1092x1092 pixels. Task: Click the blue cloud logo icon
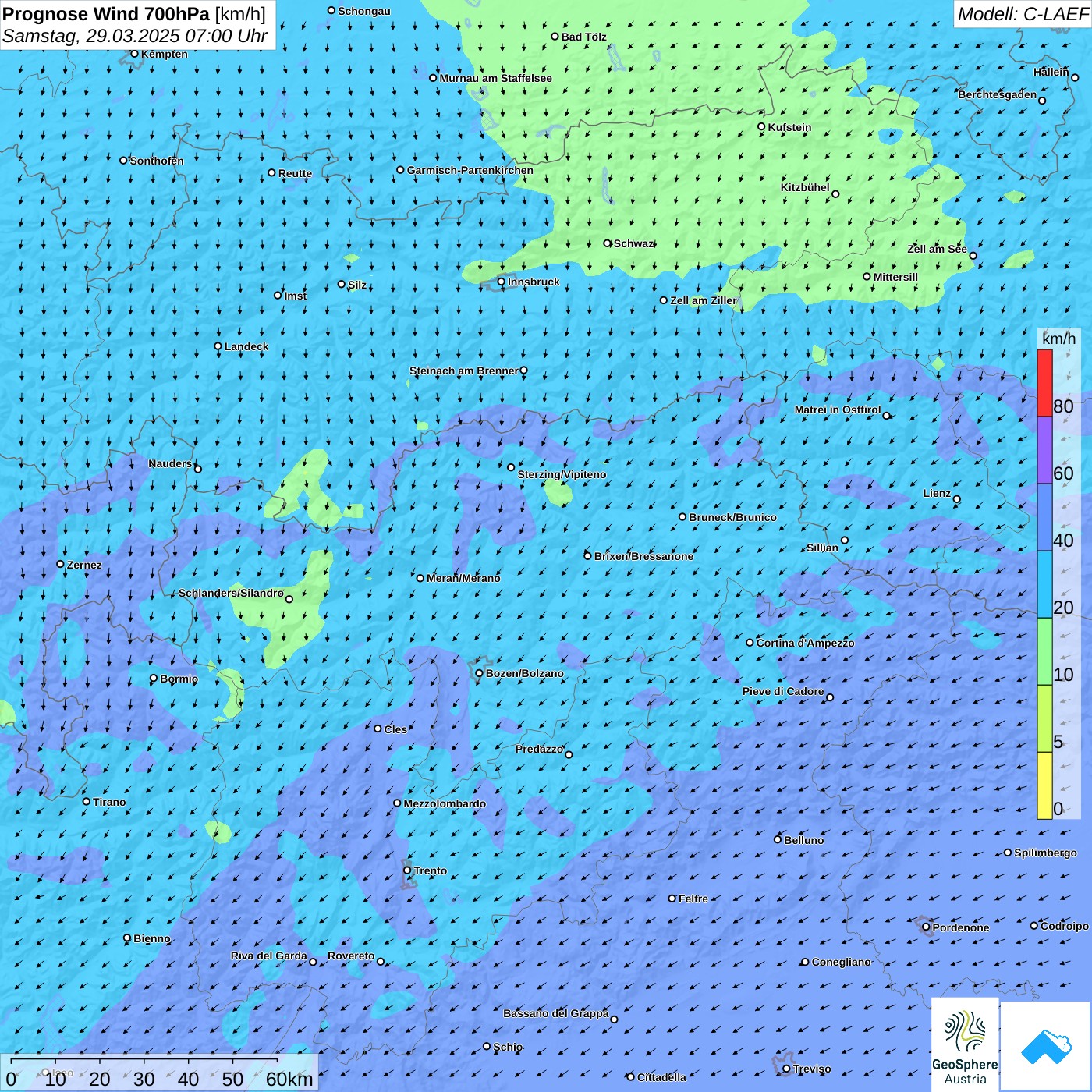(x=1046, y=1046)
